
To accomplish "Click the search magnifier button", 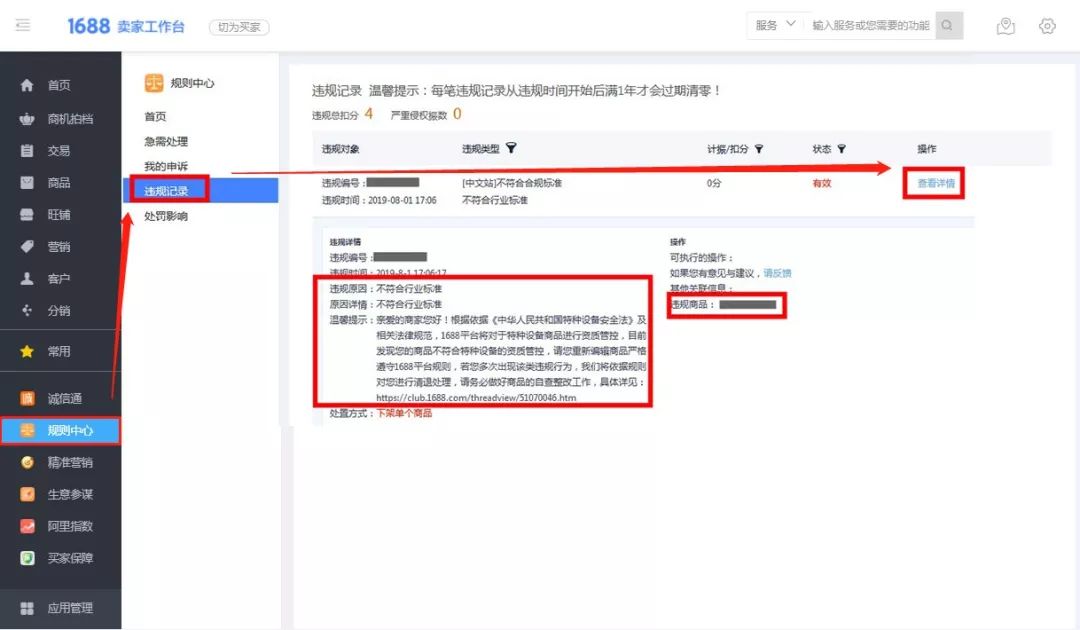I will coord(948,25).
